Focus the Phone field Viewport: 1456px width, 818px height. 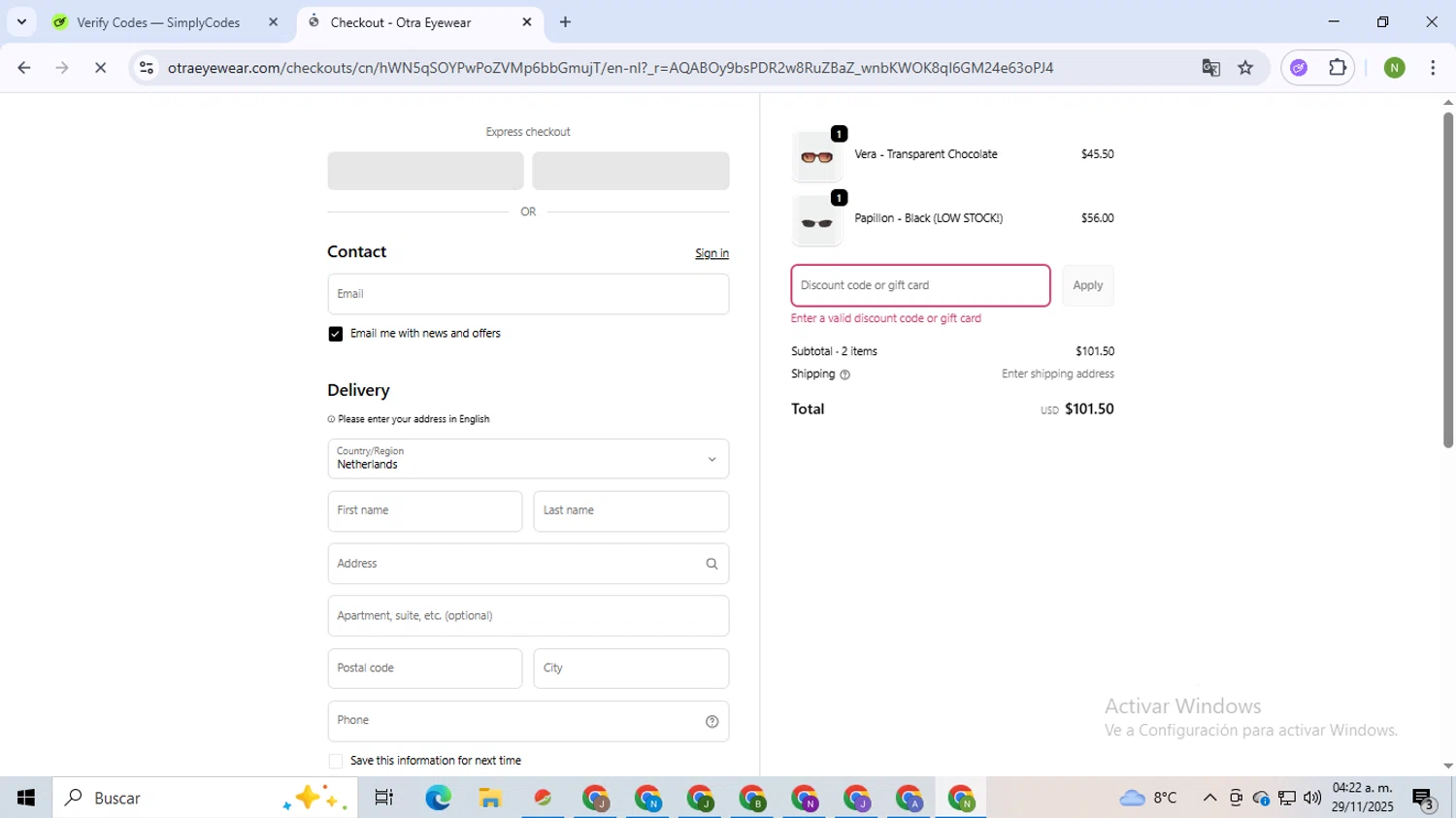click(528, 721)
